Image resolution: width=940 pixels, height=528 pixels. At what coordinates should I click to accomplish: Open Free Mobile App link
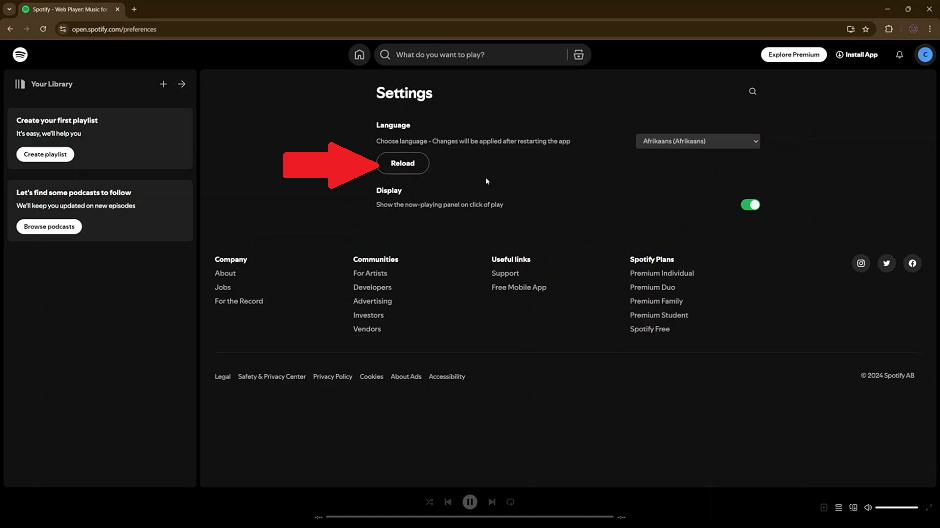click(519, 287)
